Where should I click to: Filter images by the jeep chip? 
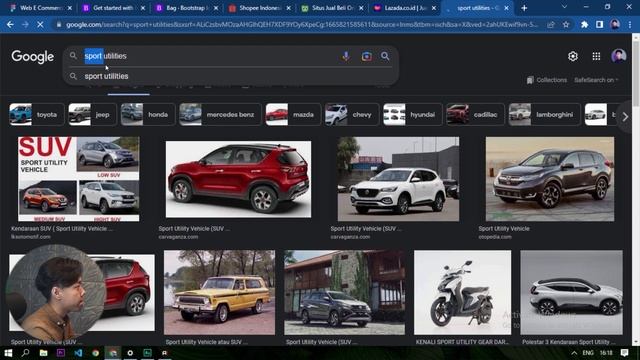[x=92, y=115]
